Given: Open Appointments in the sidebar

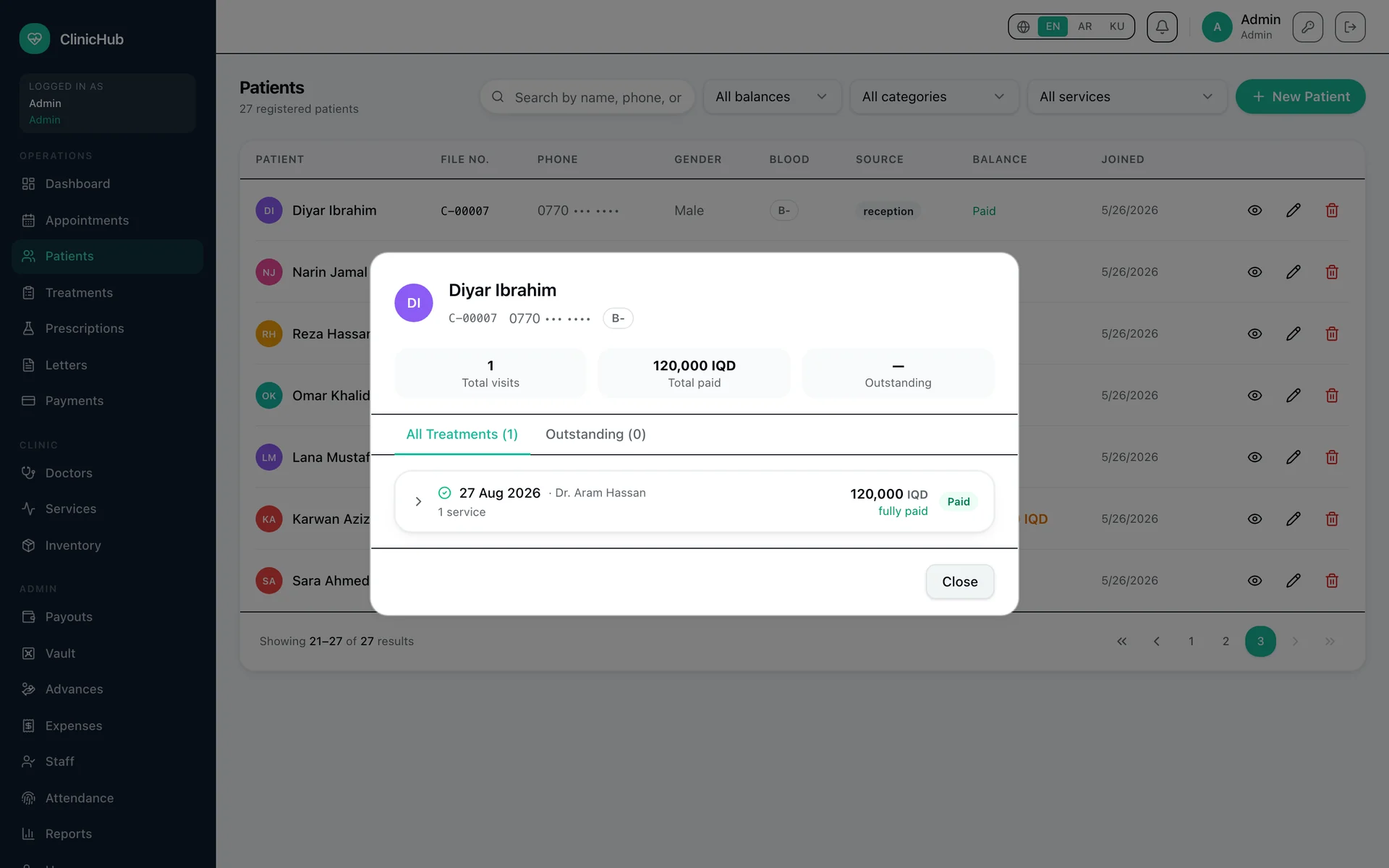Looking at the screenshot, I should click(x=107, y=221).
